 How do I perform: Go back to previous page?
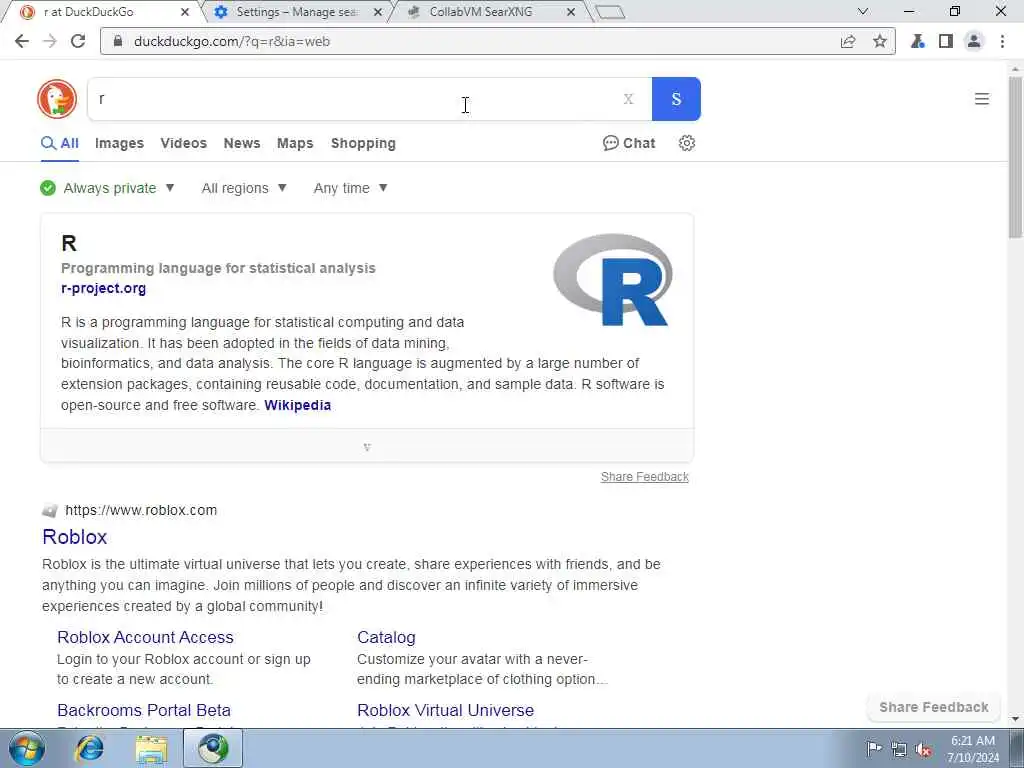[x=22, y=41]
